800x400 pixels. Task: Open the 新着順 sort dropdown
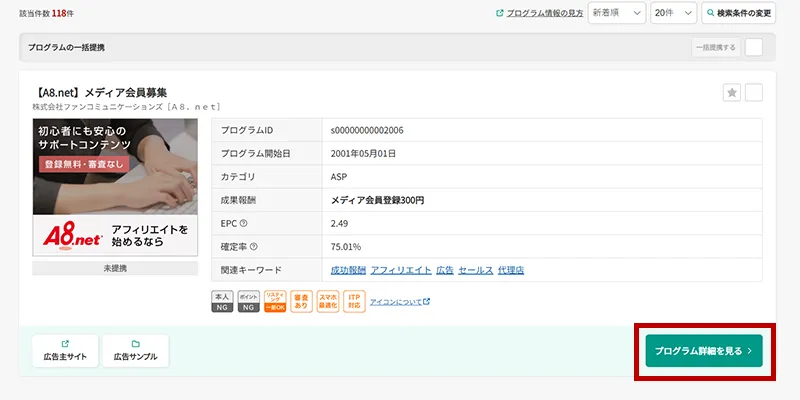pyautogui.click(x=617, y=13)
